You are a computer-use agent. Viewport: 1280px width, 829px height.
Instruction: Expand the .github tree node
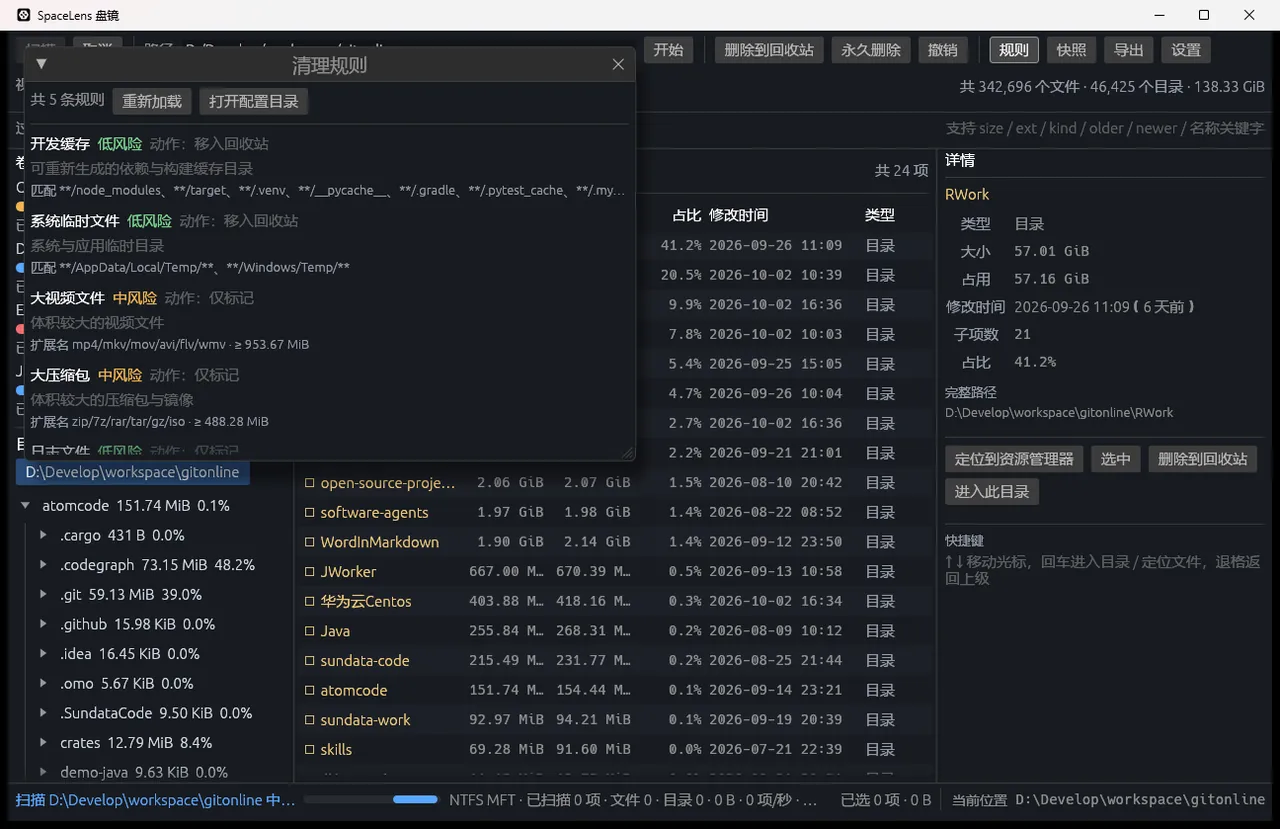43,624
